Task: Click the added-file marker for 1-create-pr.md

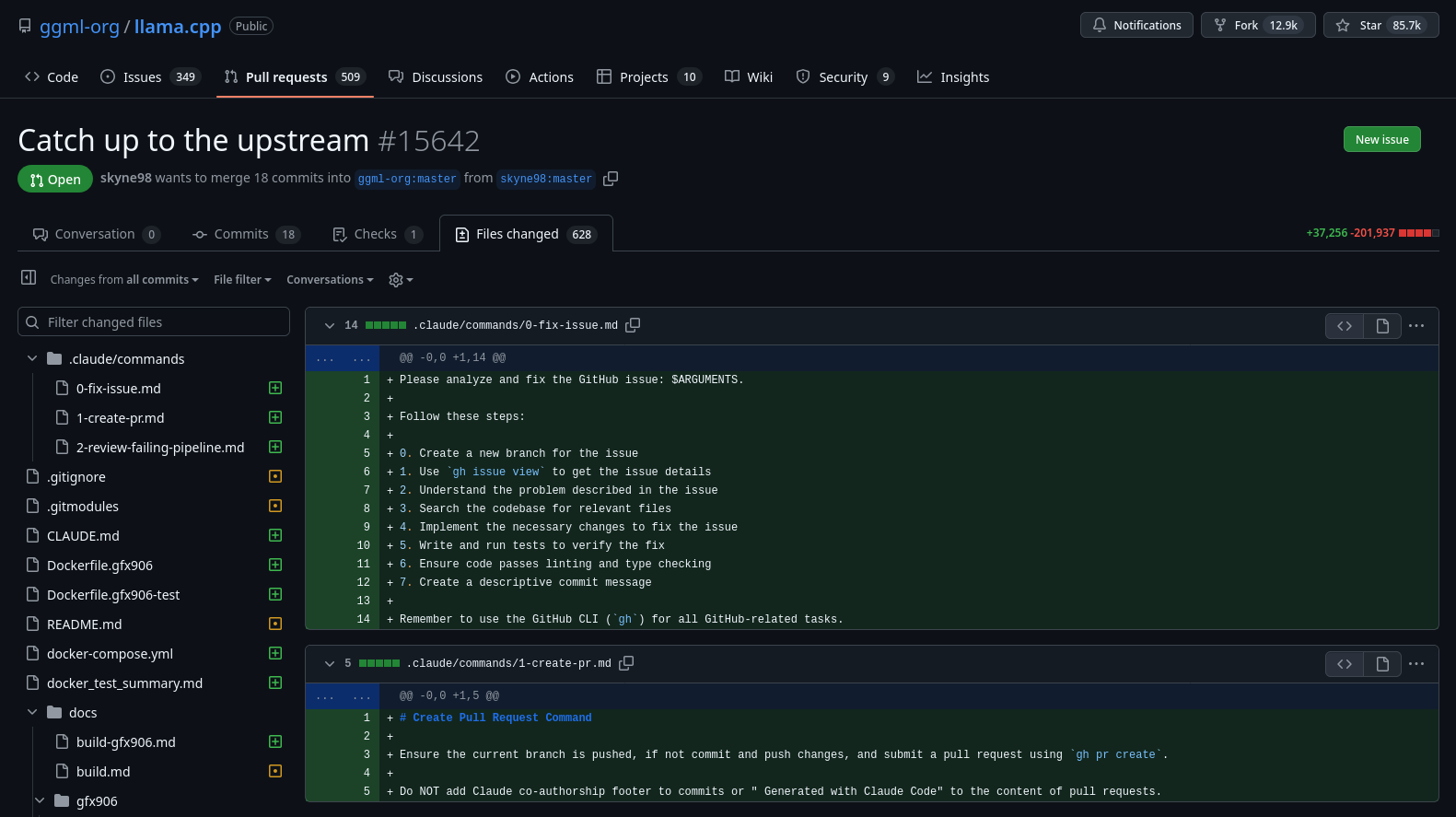Action: [x=275, y=418]
